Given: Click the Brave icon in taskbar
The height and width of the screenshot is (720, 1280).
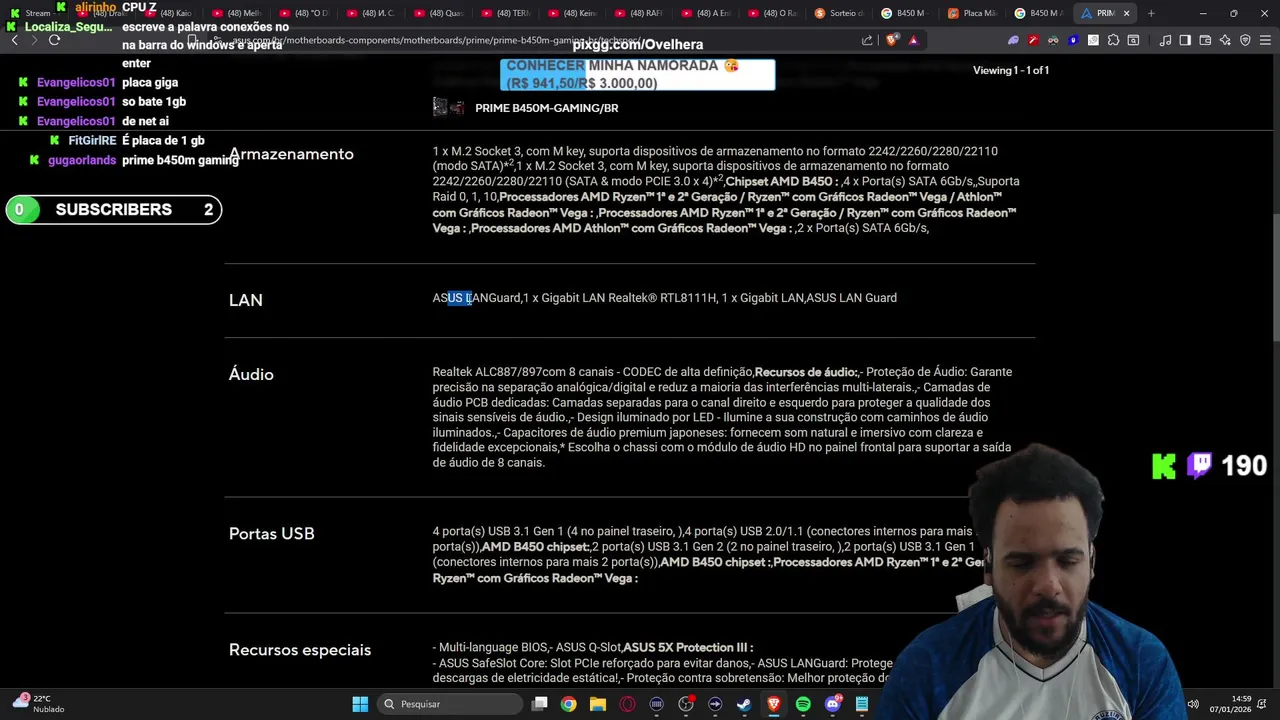Looking at the screenshot, I should pyautogui.click(x=774, y=704).
